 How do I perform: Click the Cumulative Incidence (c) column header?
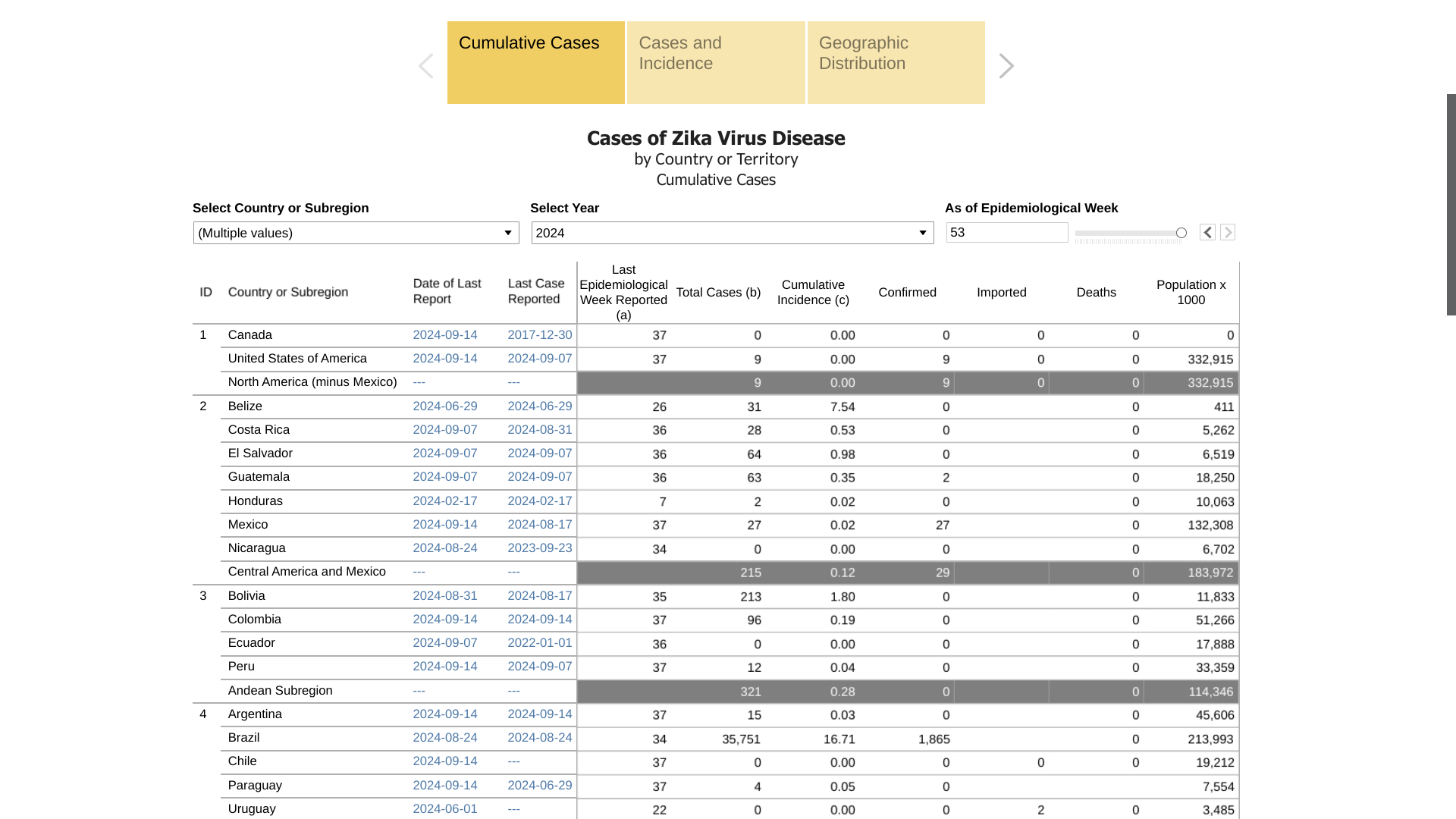pos(812,293)
